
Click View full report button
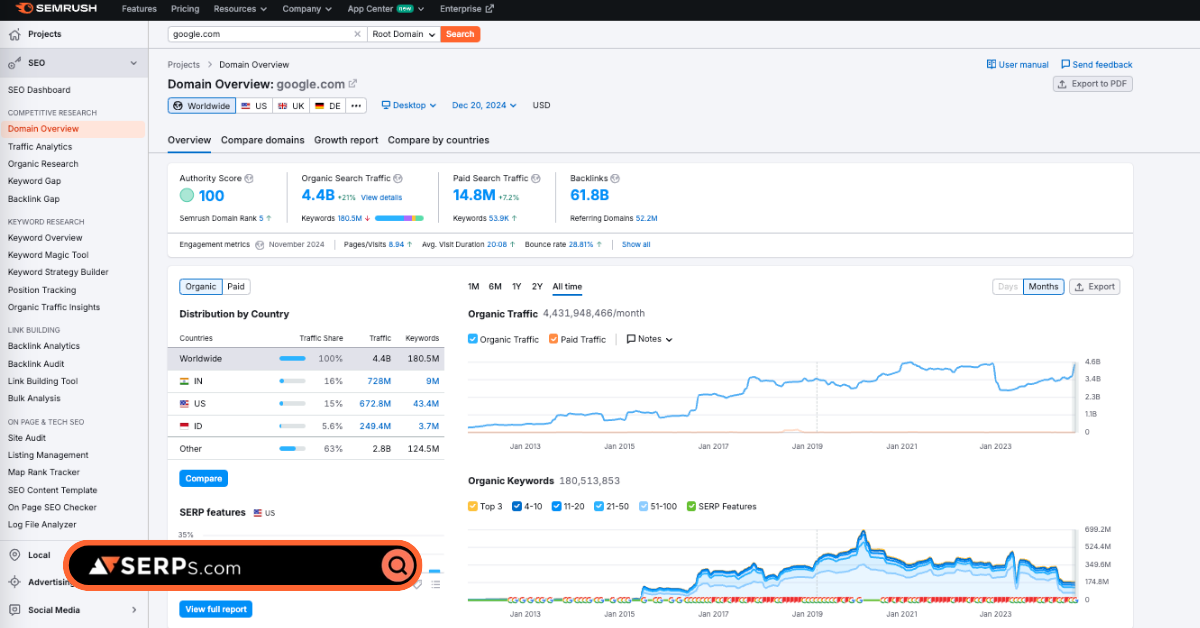coord(216,609)
